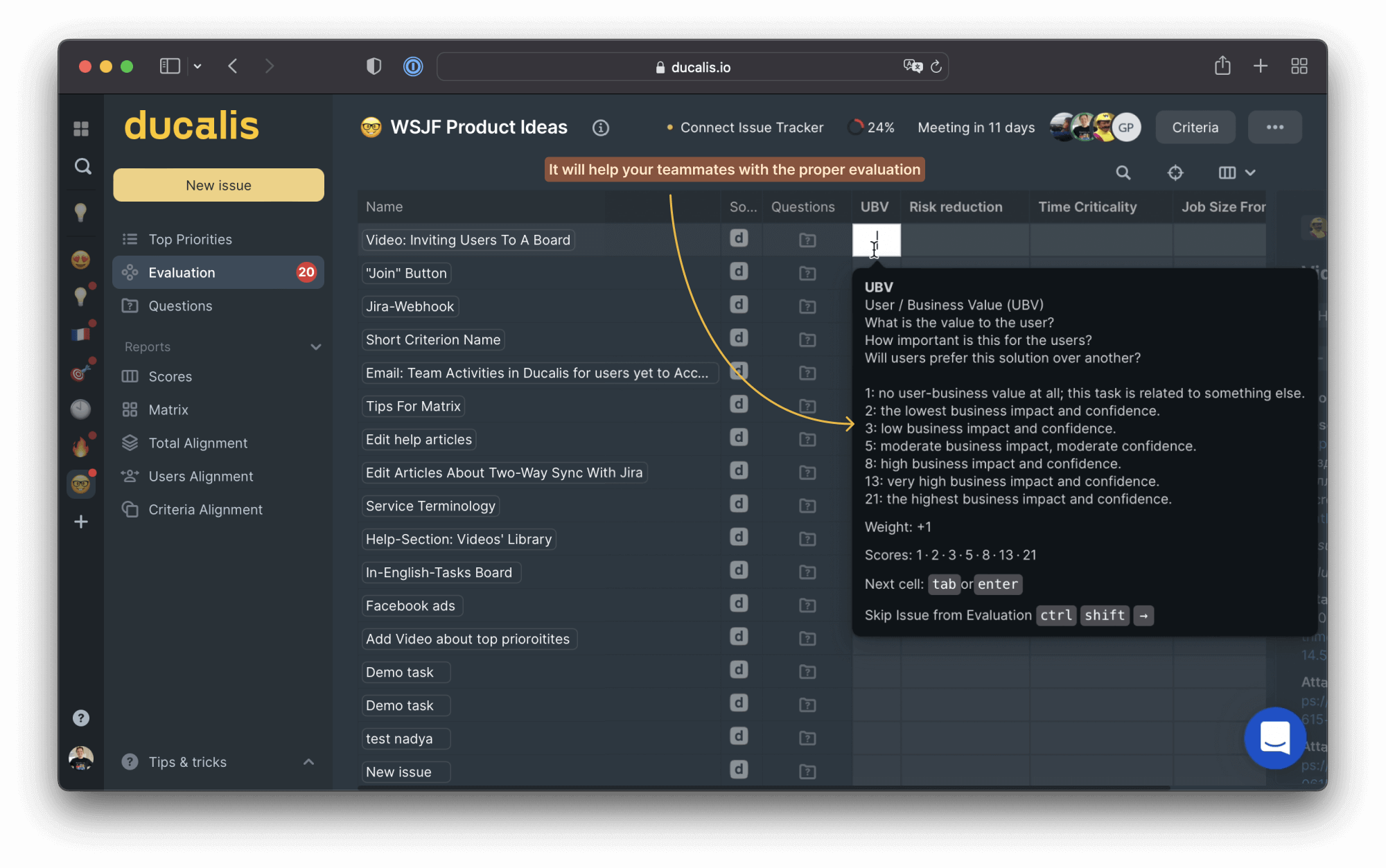1386x868 pixels.
Task: Open question icon for "Join" Button row
Action: [x=807, y=274]
